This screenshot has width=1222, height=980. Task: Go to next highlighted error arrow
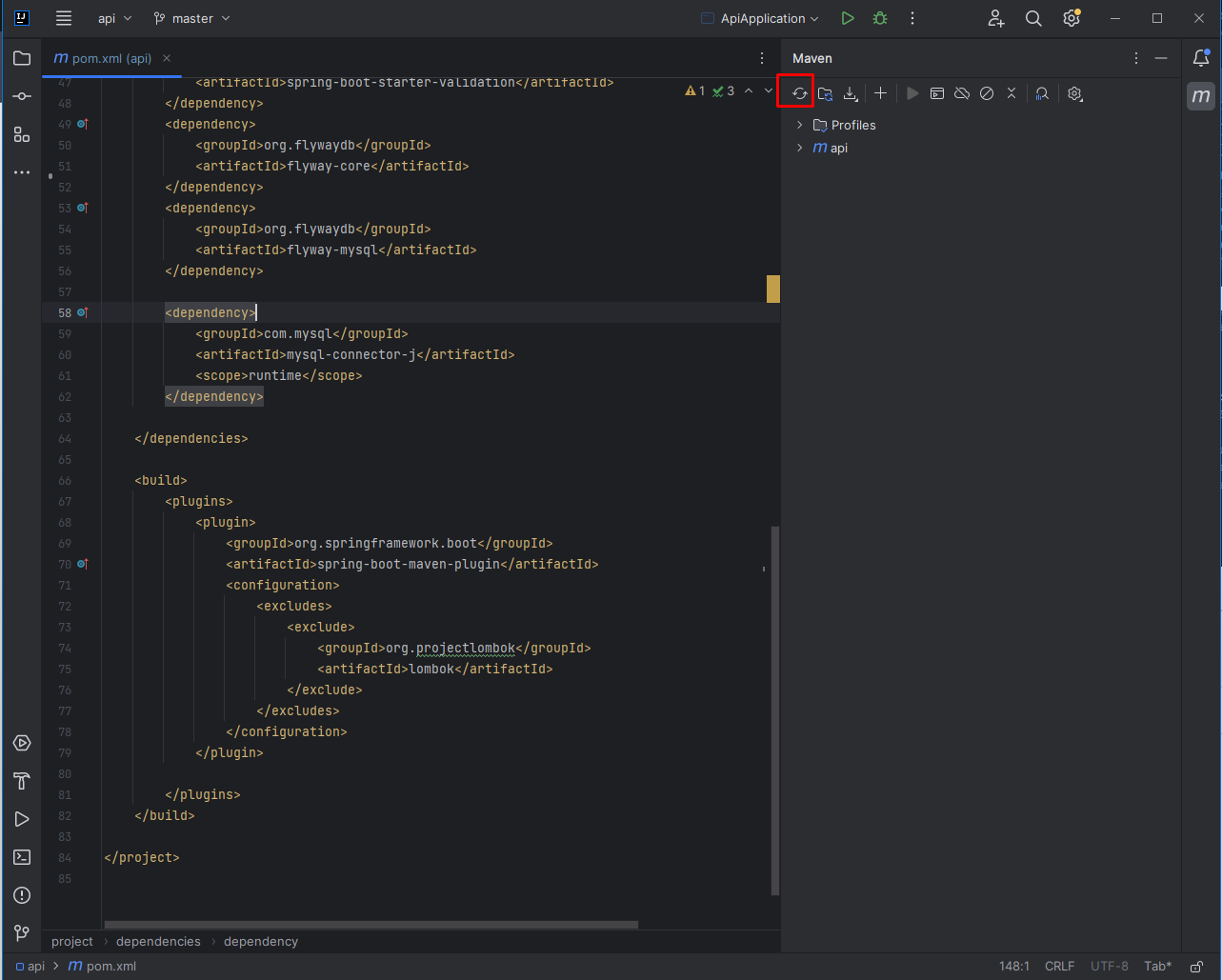769,91
